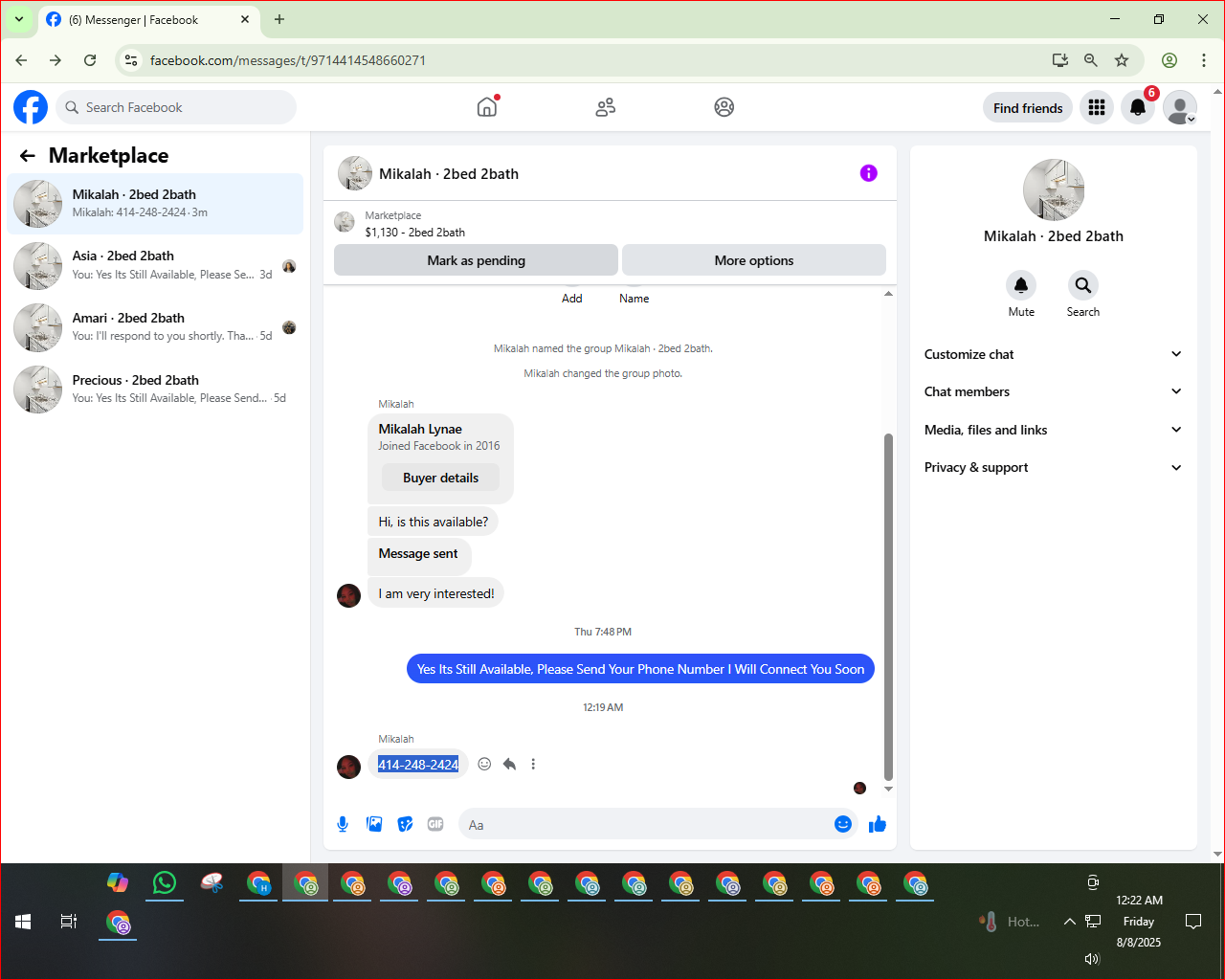Bookmark this page with star icon
The image size is (1225, 980).
(1122, 60)
